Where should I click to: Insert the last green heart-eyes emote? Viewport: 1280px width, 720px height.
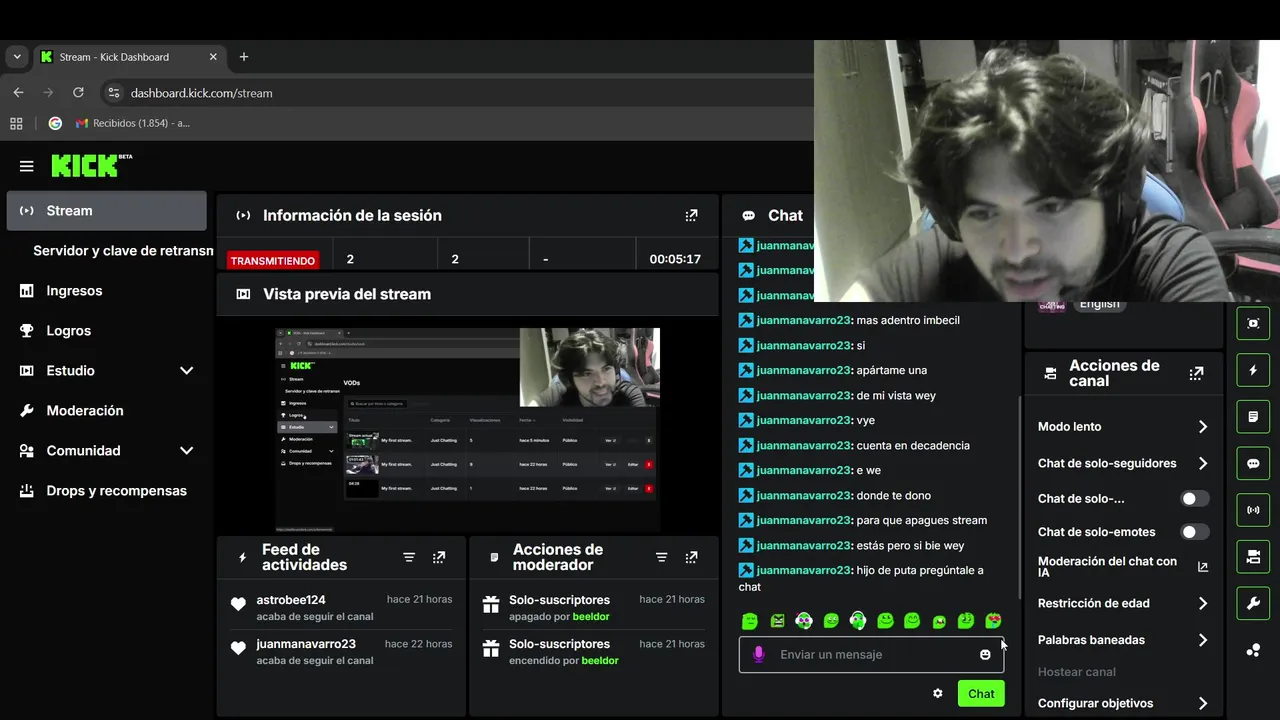click(x=993, y=621)
